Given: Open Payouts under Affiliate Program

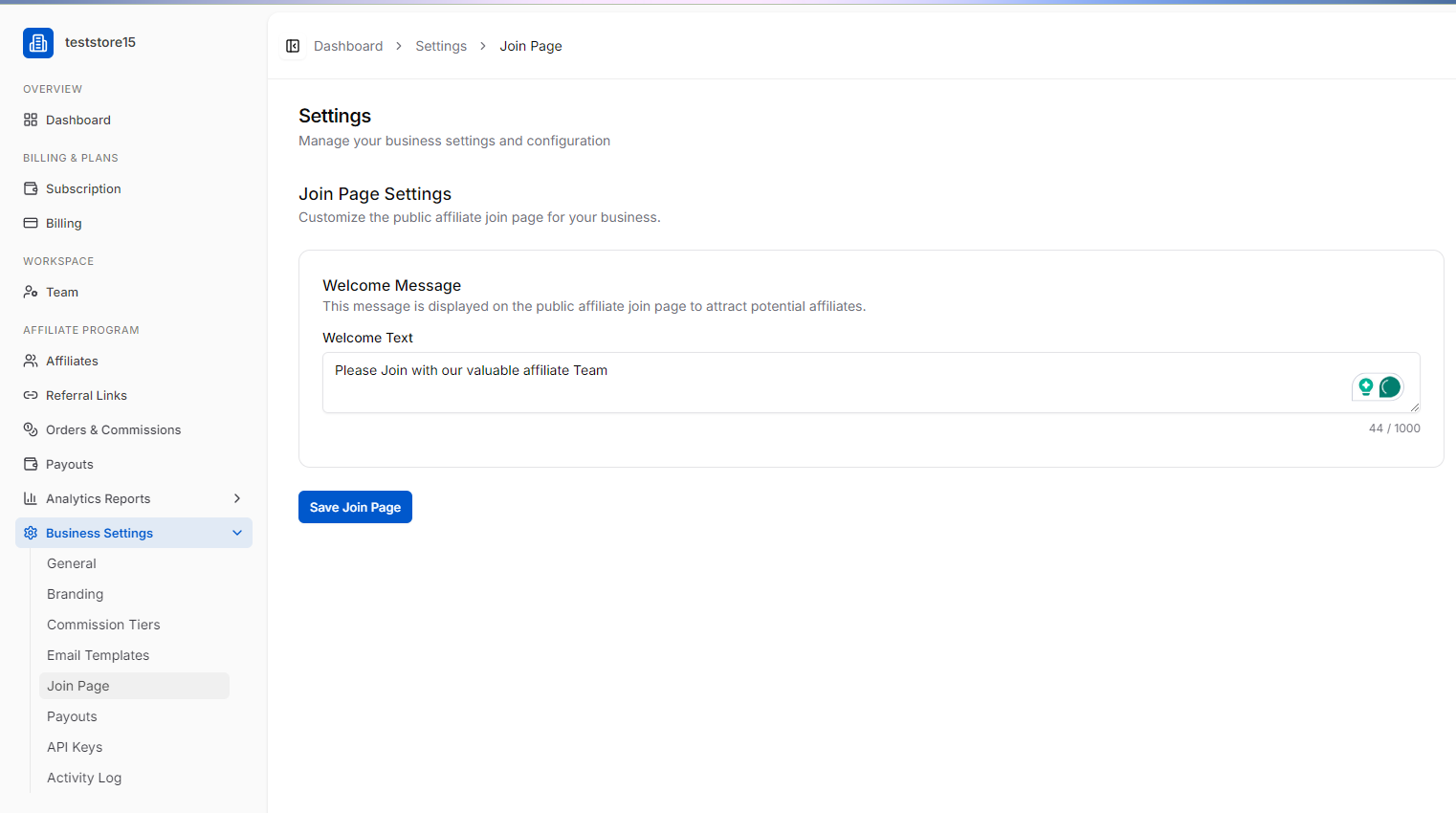Looking at the screenshot, I should pyautogui.click(x=134, y=464).
